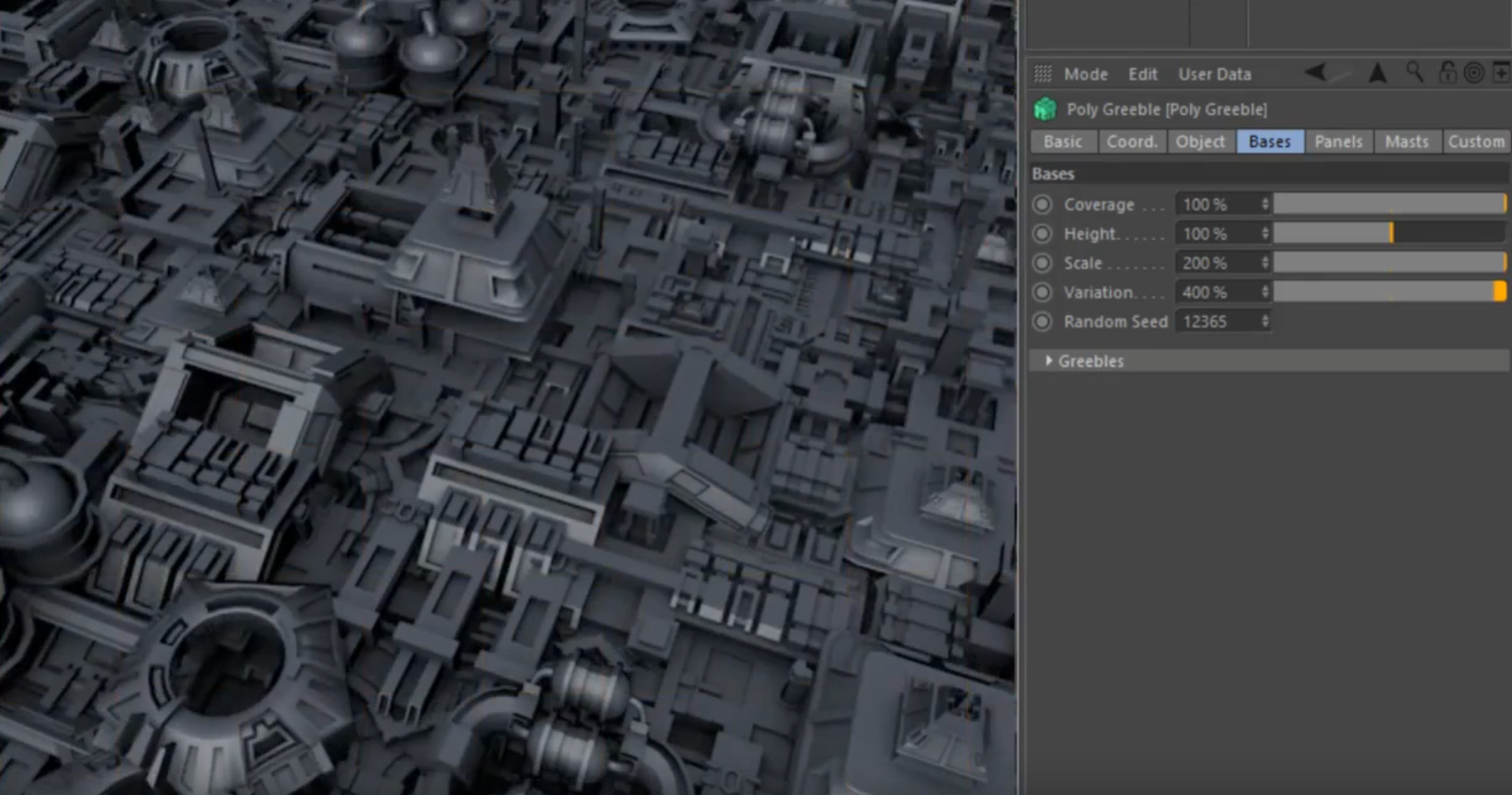Expand the Greebles section
This screenshot has width=1512, height=795.
[x=1049, y=361]
